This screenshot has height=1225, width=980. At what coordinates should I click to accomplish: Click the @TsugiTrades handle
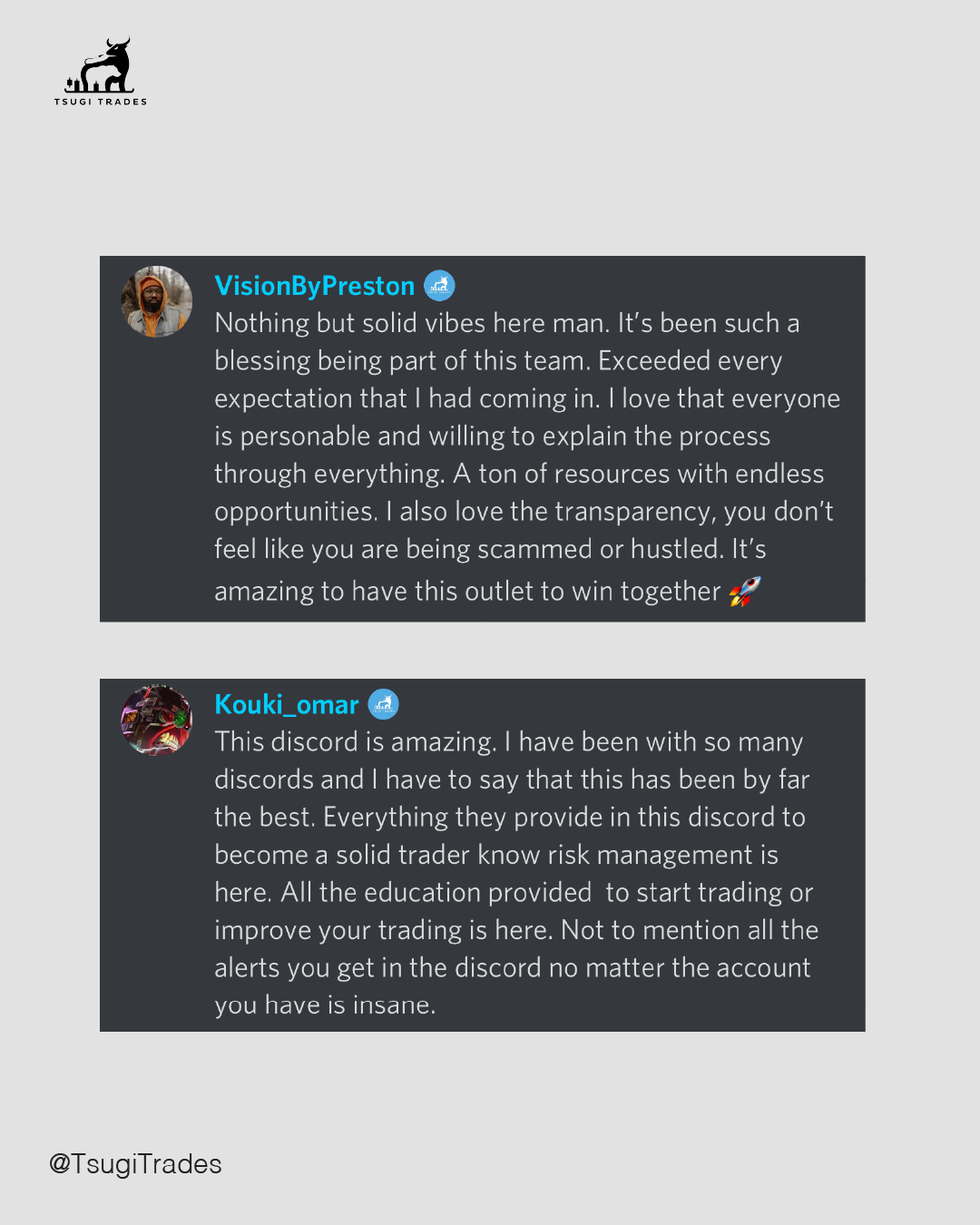pos(135,1164)
